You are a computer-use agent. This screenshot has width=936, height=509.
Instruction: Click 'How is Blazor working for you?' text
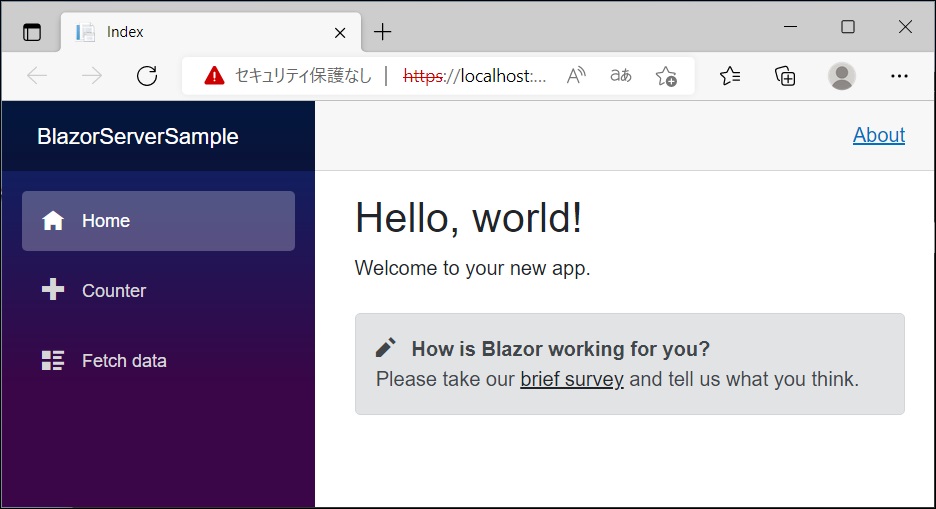click(561, 348)
